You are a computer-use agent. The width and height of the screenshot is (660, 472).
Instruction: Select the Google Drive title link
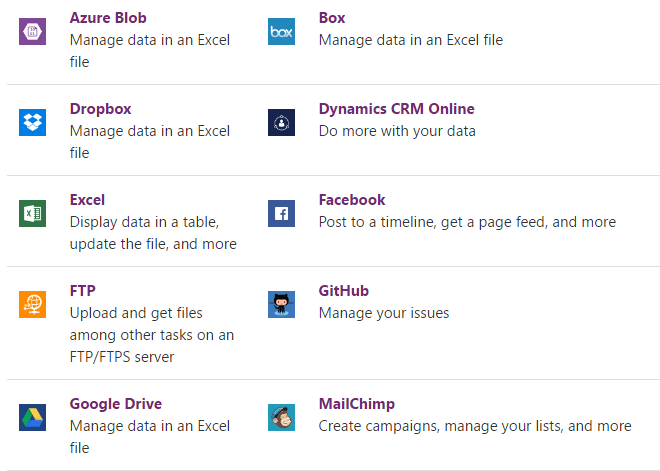(x=116, y=404)
